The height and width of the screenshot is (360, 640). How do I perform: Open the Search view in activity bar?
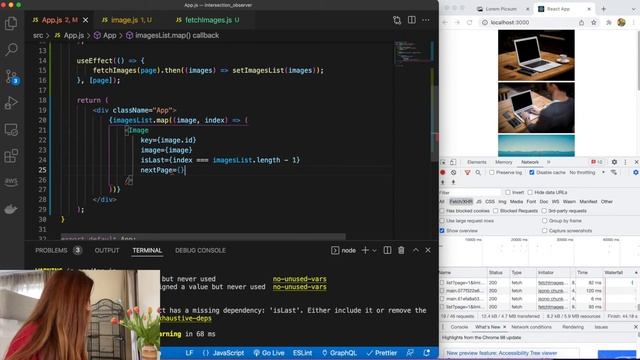[11, 49]
